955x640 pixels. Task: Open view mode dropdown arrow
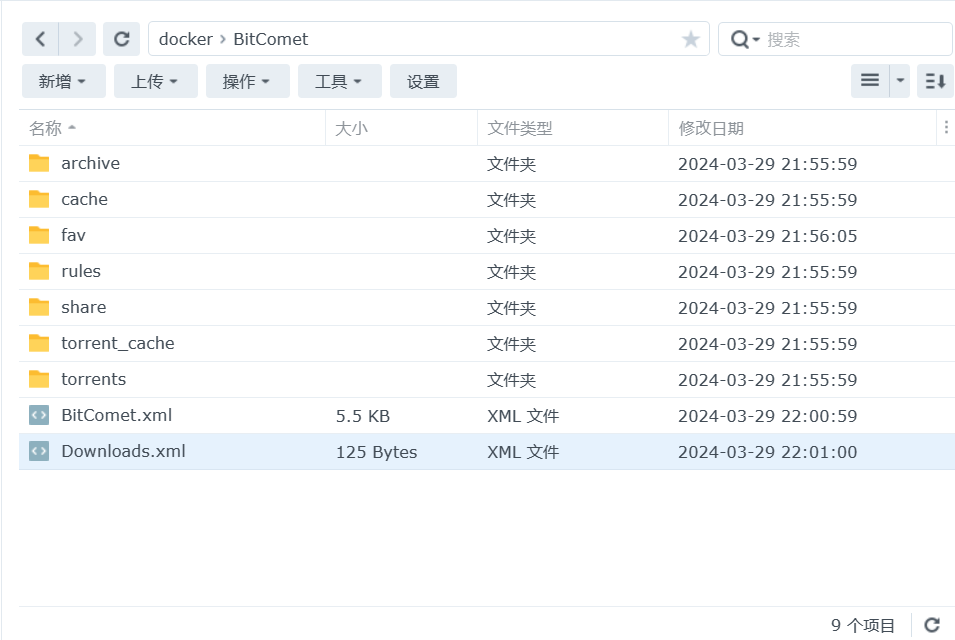pos(900,80)
